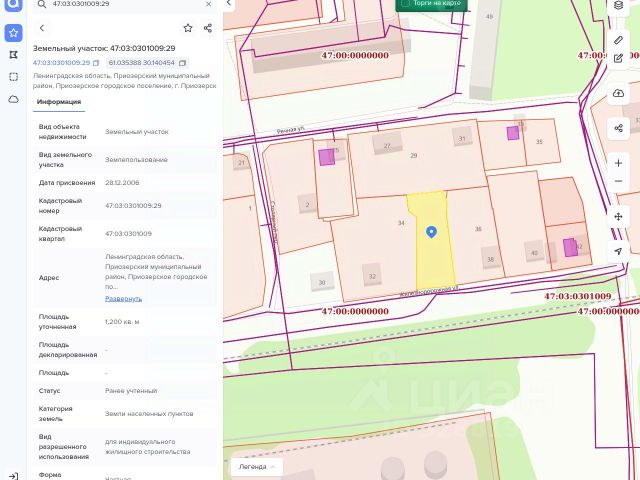Image resolution: width=640 pixels, height=480 pixels.
Task: Open cadastral number link 47:03:0301009:29
Action: [61, 63]
